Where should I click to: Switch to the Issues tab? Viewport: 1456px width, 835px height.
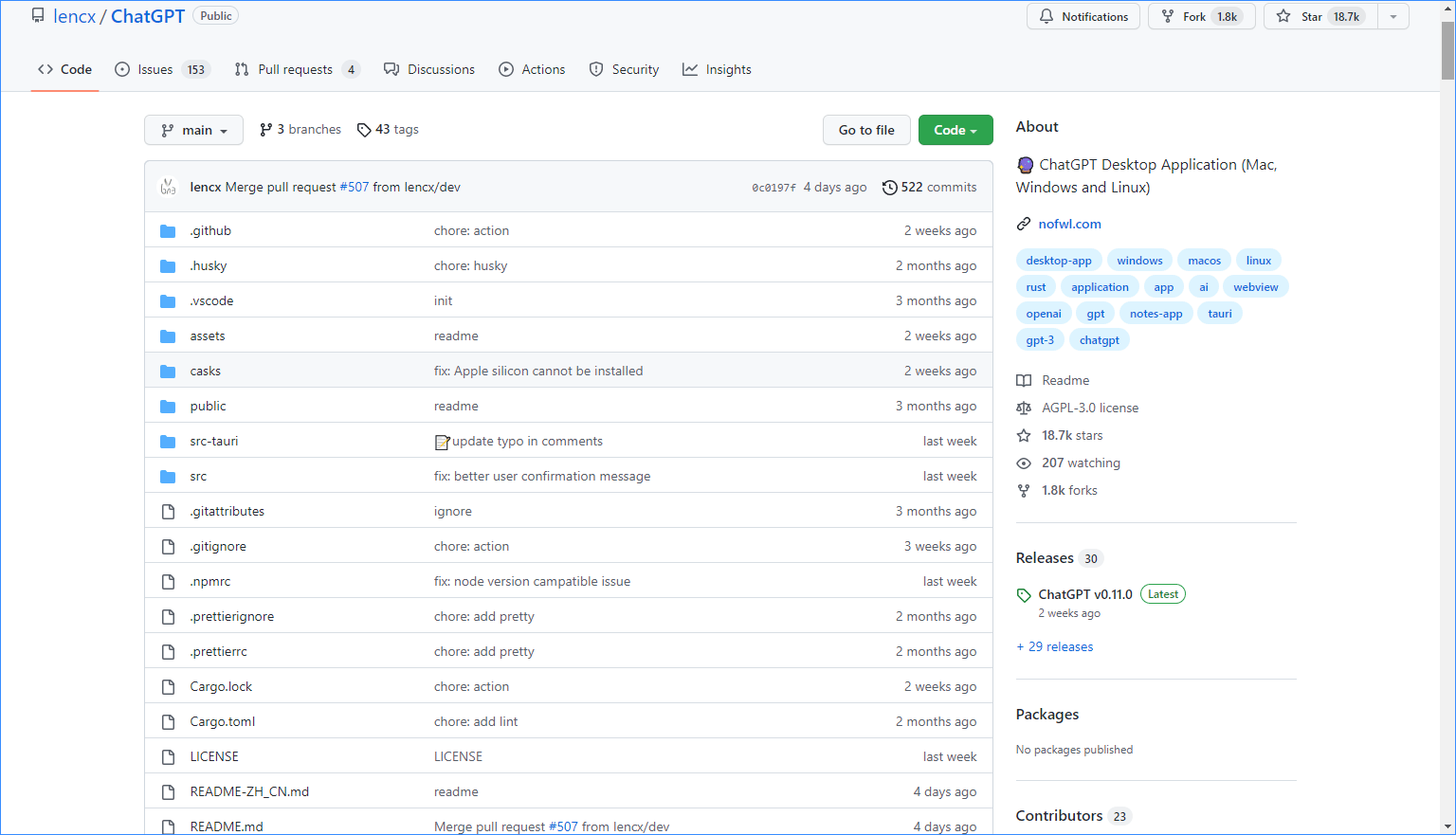(x=155, y=69)
